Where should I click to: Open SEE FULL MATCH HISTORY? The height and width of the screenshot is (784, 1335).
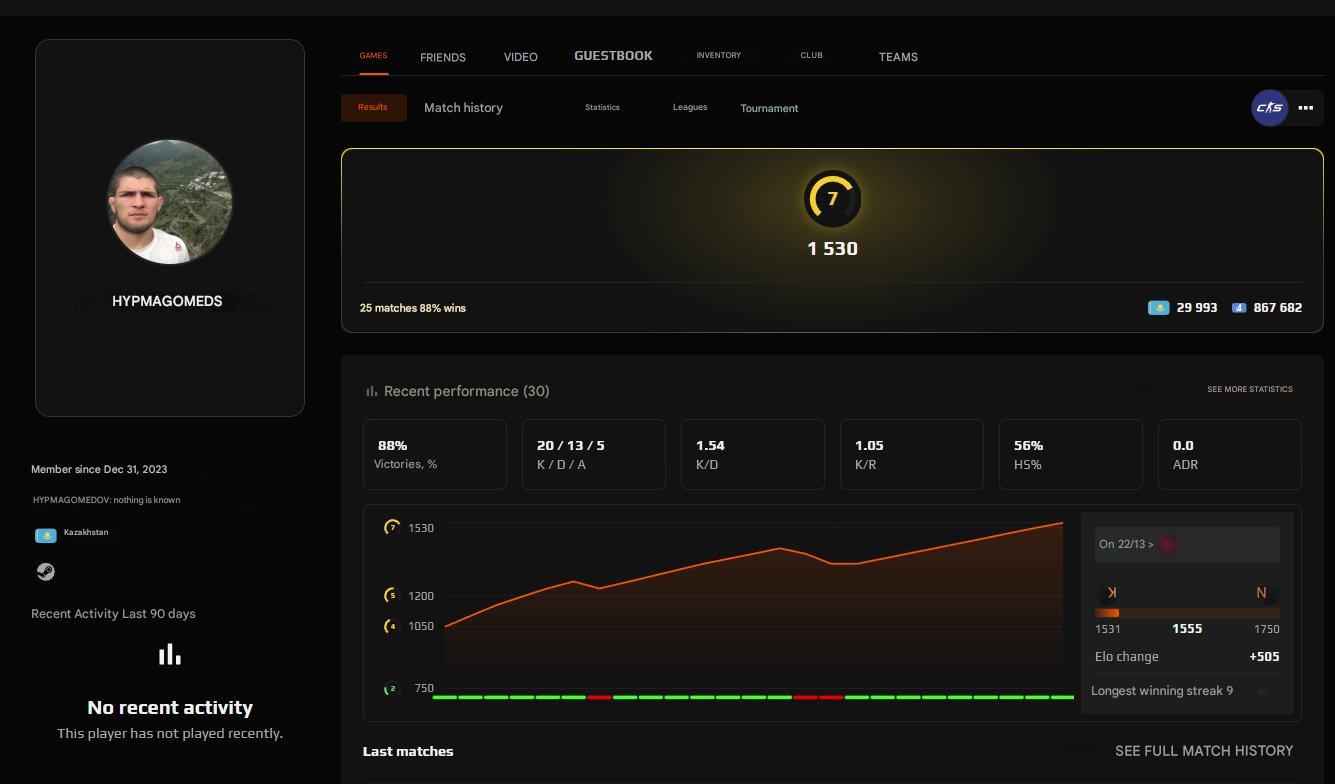point(1204,751)
